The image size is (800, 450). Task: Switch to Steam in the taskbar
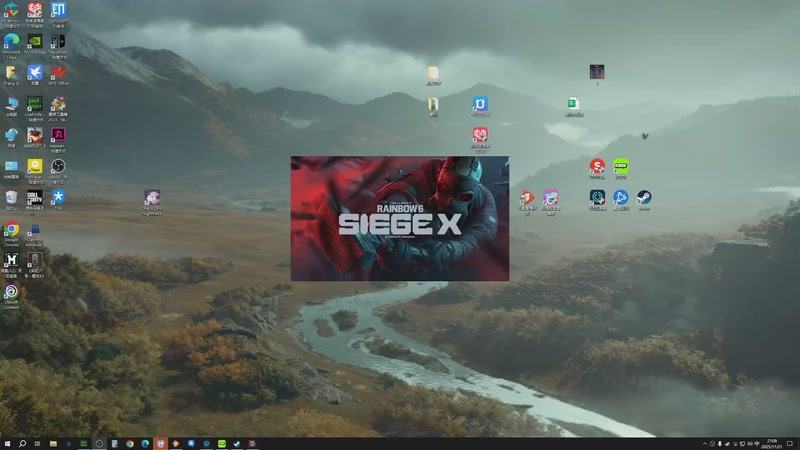click(237, 444)
